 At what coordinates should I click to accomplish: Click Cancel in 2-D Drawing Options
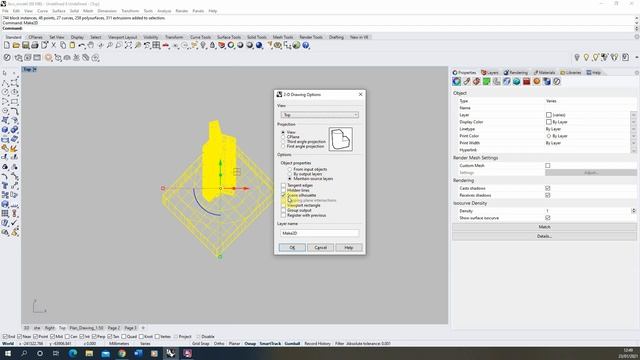(x=320, y=247)
